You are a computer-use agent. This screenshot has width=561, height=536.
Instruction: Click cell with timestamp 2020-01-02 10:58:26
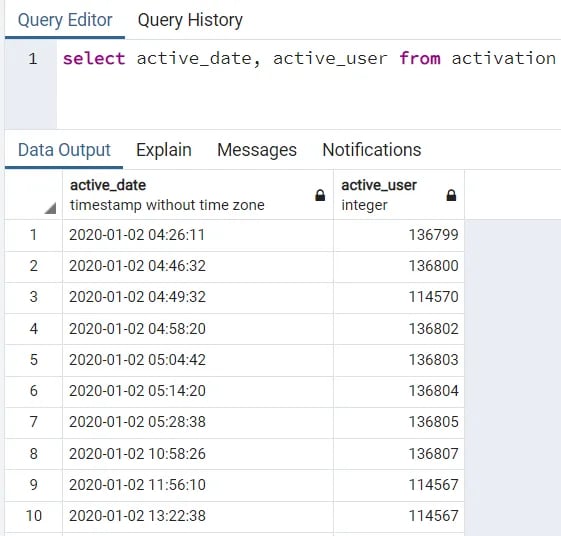(198, 454)
